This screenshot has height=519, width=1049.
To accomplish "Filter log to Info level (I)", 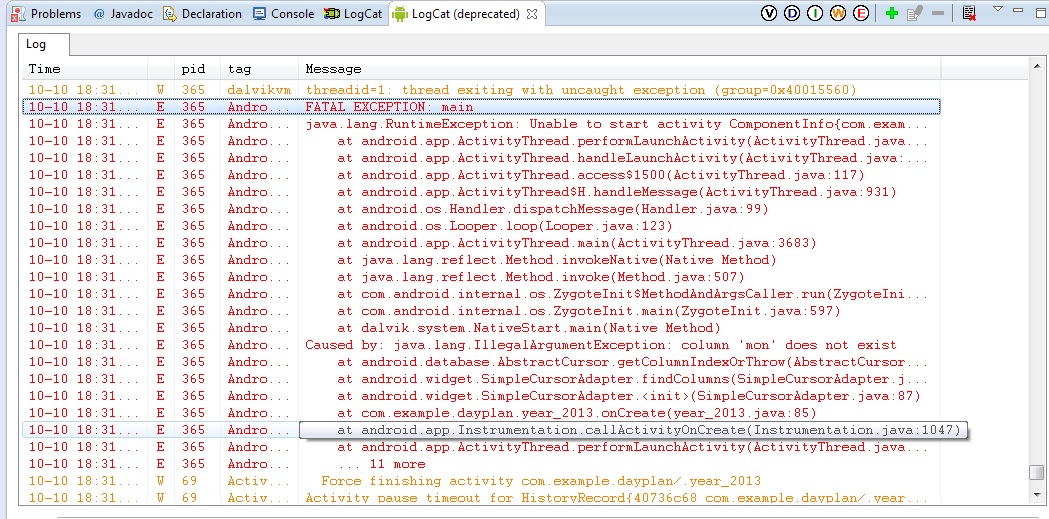I will pyautogui.click(x=814, y=13).
